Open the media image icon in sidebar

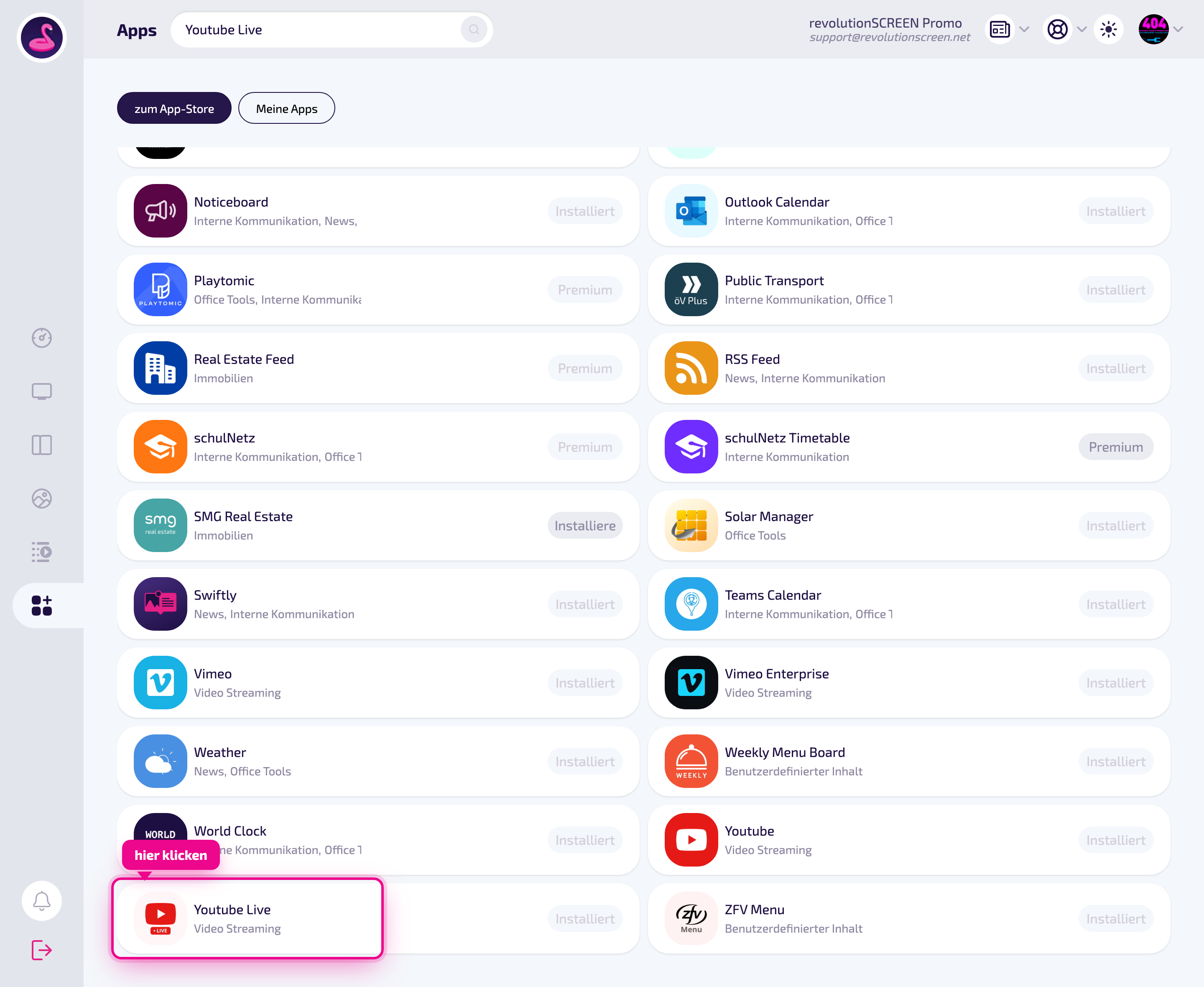point(41,499)
